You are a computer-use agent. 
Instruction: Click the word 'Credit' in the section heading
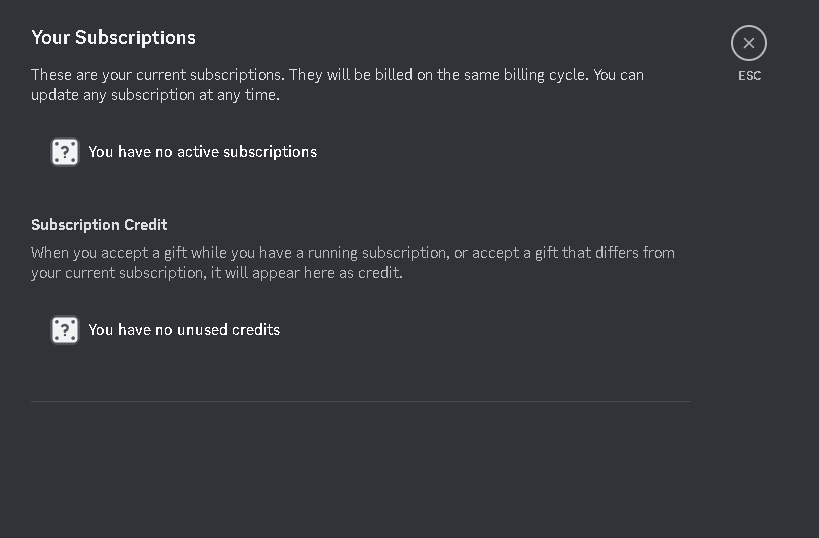[146, 225]
